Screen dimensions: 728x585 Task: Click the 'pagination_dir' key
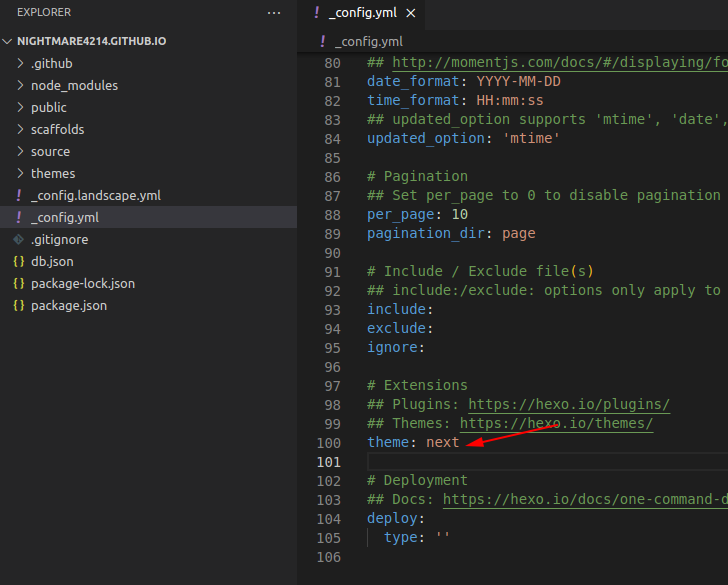click(x=426, y=234)
